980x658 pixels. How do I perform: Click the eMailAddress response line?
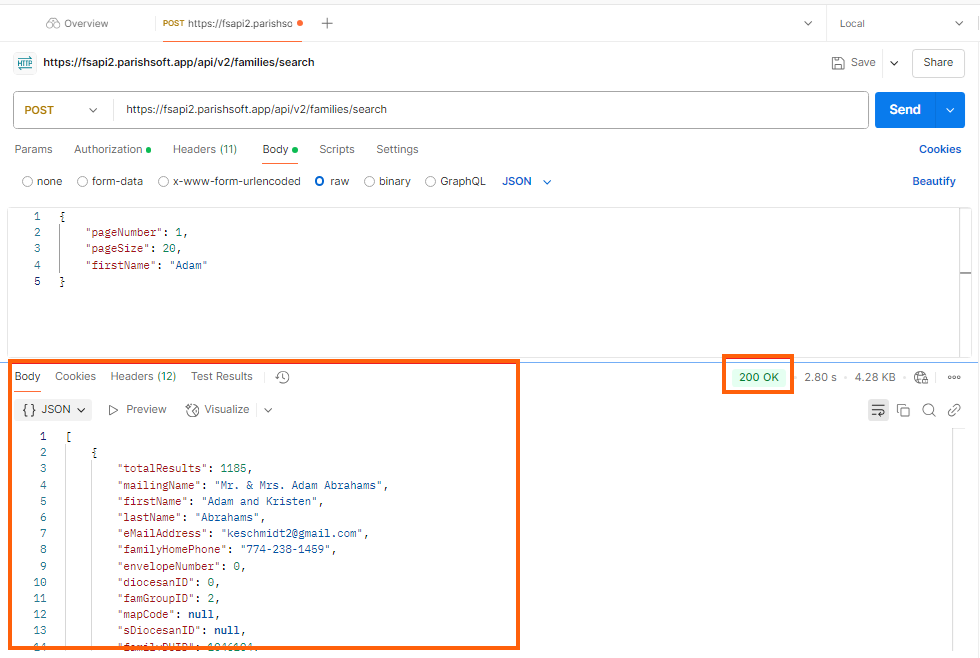coord(243,533)
